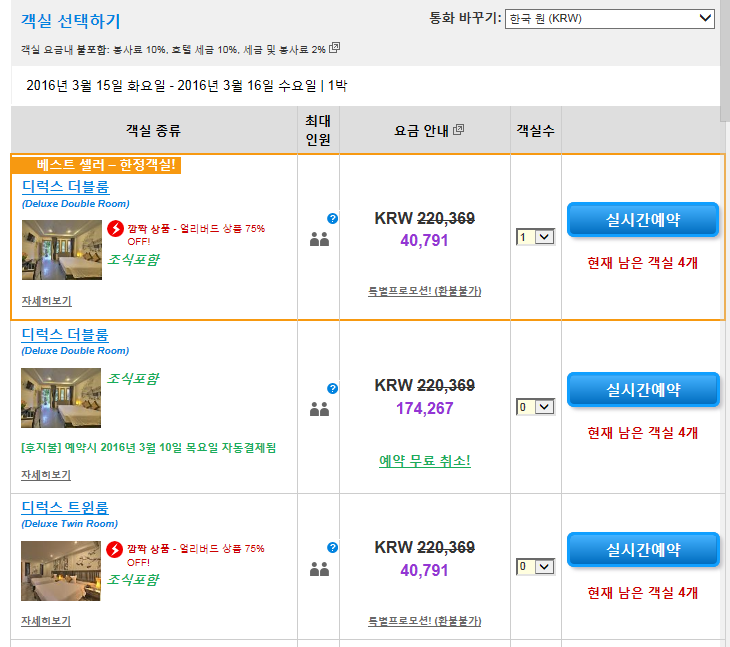The image size is (730, 647).
Task: Open 특별프로모션! (환불불가) link in 베스트 셀러 row
Action: click(x=425, y=291)
